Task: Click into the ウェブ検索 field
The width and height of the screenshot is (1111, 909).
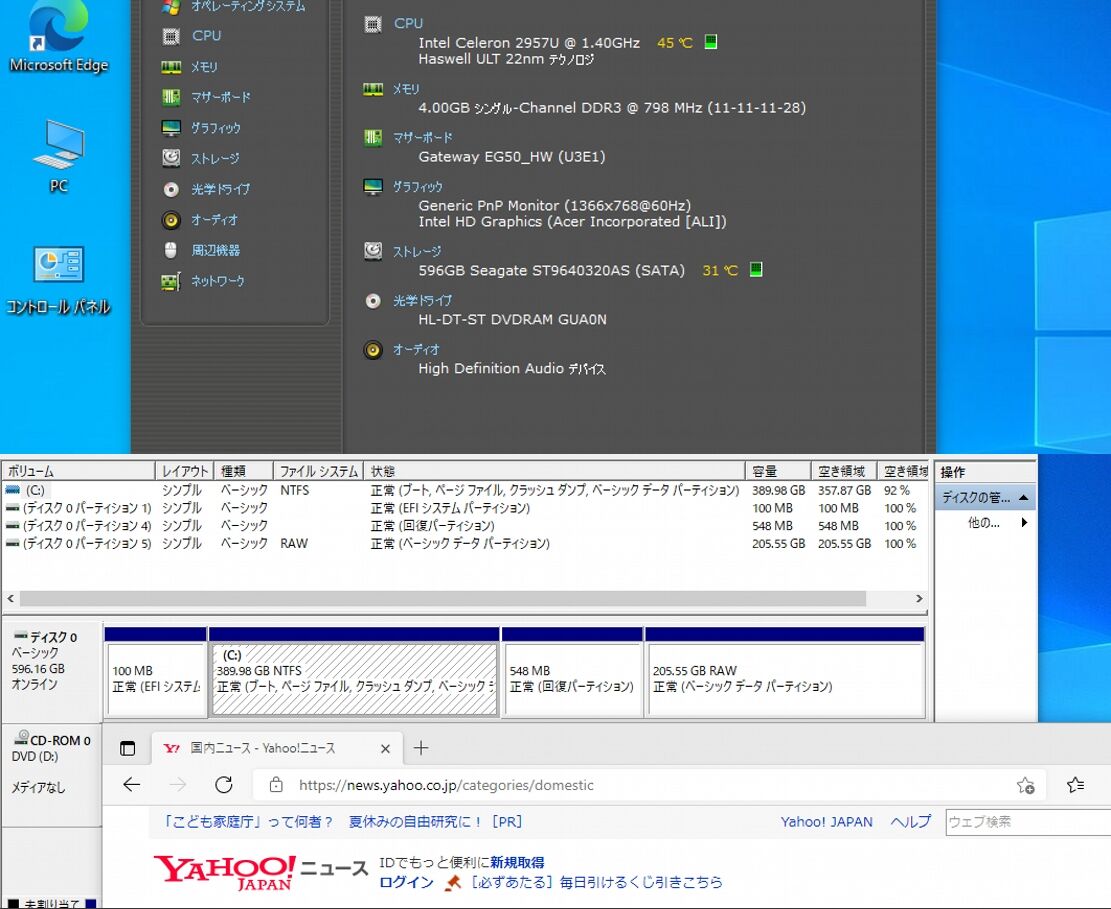Action: (1028, 822)
